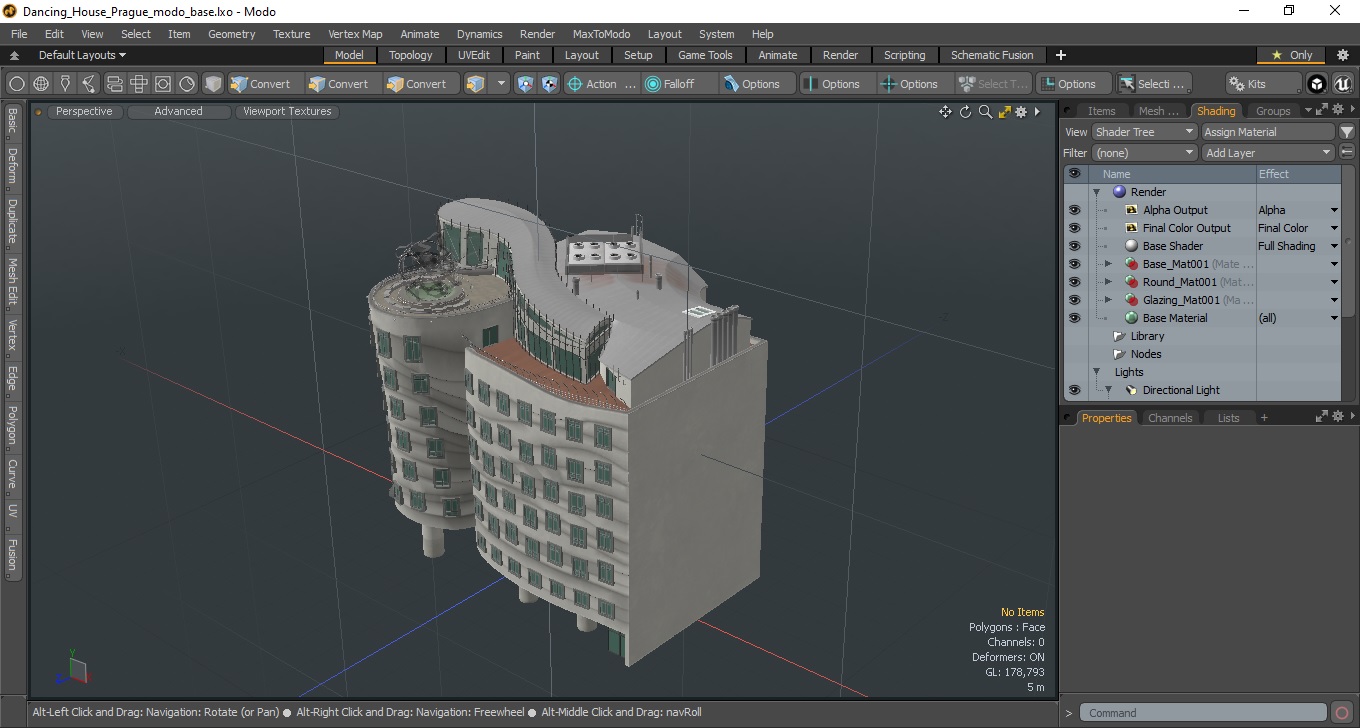Click the Perspective viewport button
Image resolution: width=1360 pixels, height=728 pixels.
pyautogui.click(x=84, y=112)
